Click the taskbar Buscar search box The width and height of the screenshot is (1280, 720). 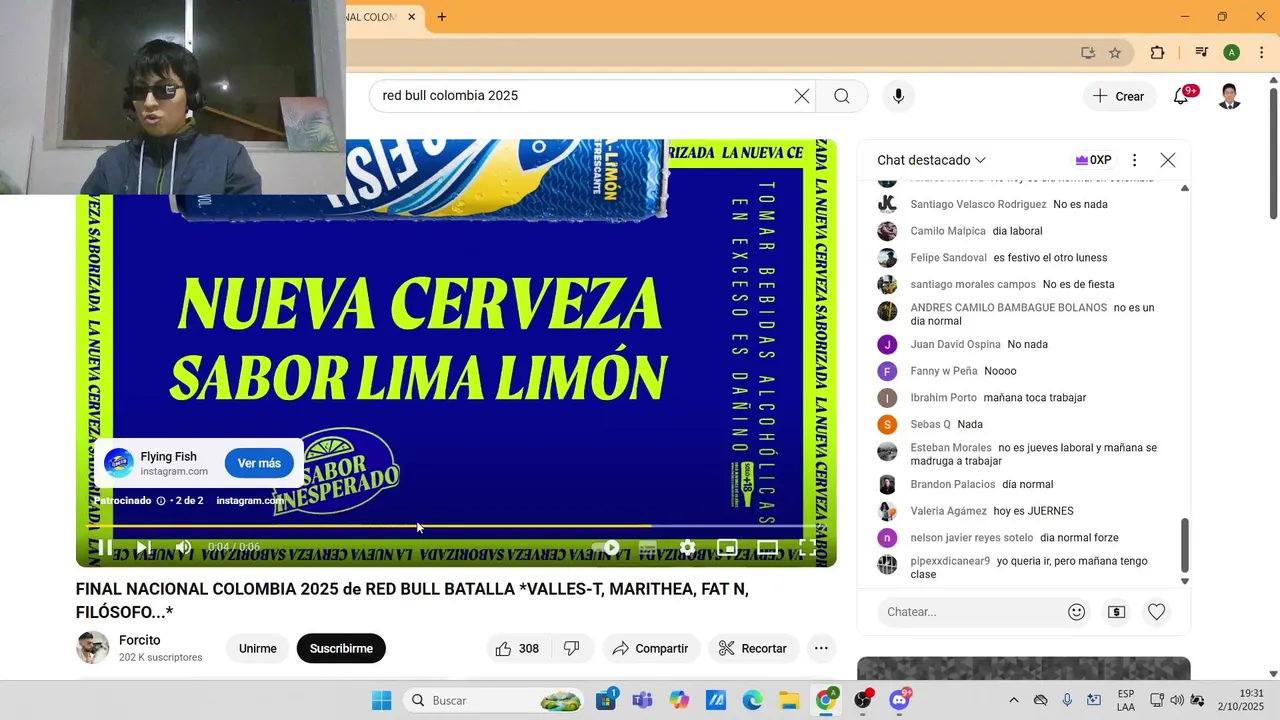495,700
